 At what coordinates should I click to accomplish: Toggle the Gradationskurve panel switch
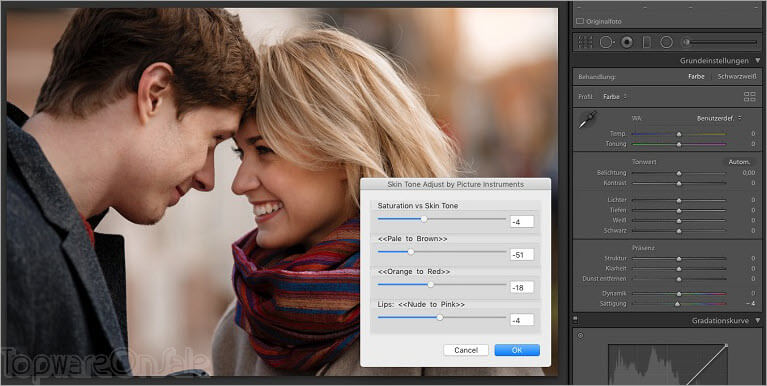(575, 320)
